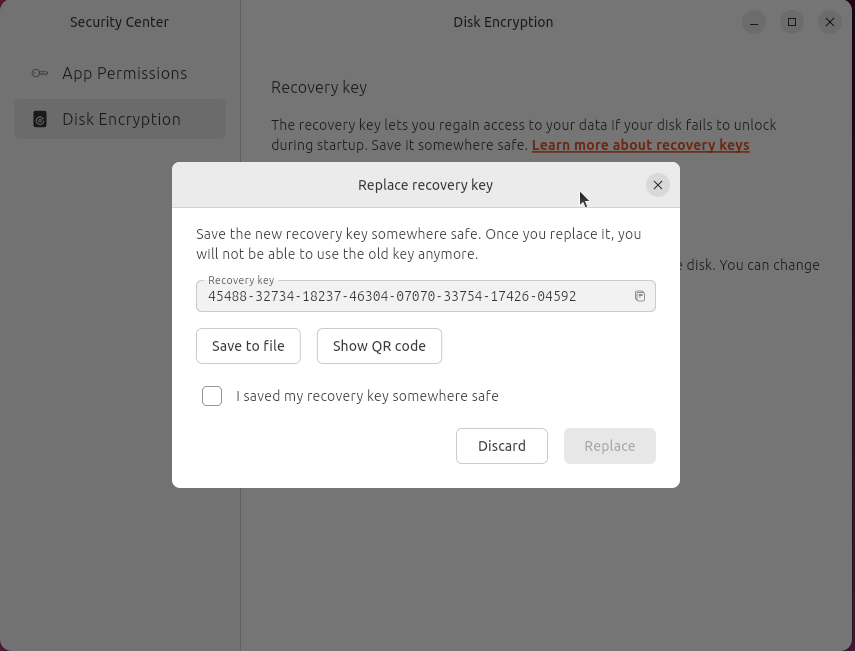Click the App Permissions key icon

click(x=40, y=73)
